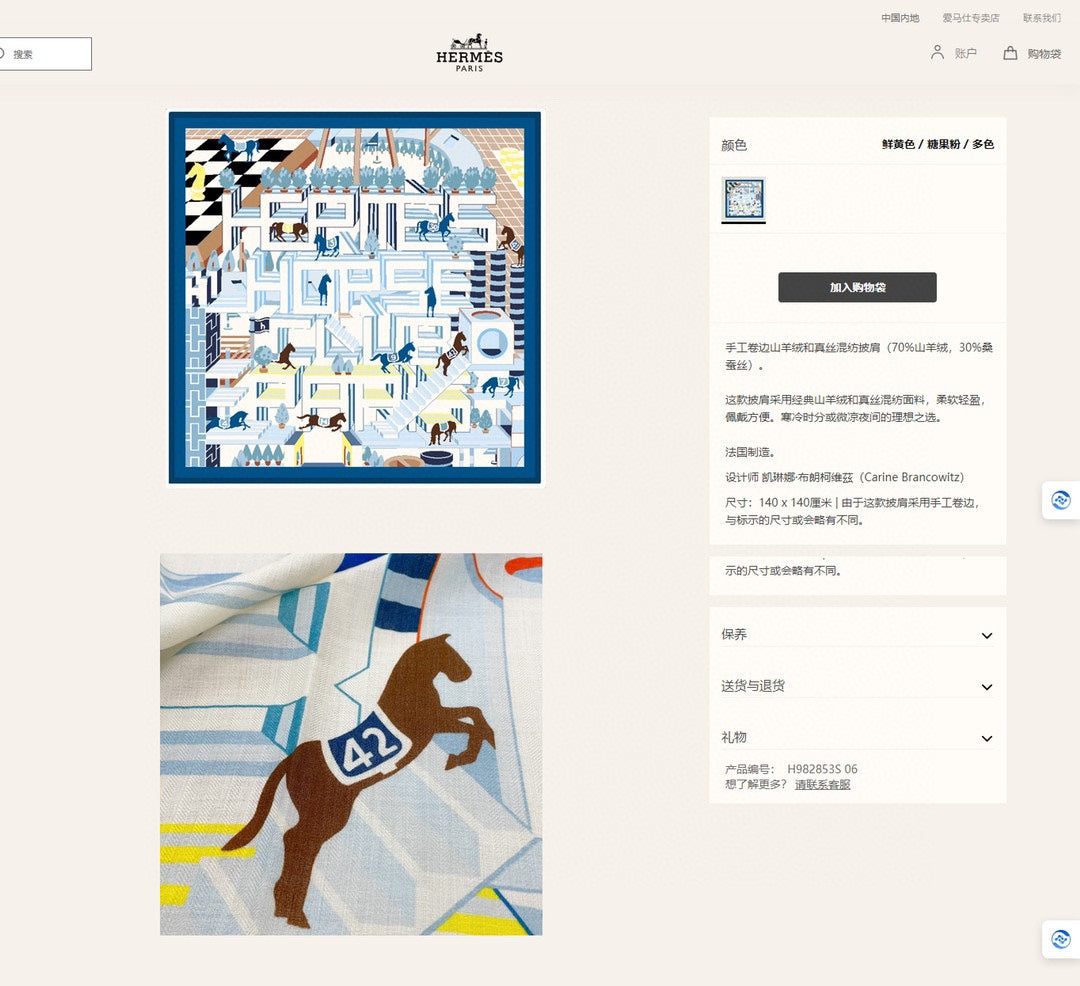Click the Hermès Paris logo
The image size is (1080, 986).
[x=469, y=52]
